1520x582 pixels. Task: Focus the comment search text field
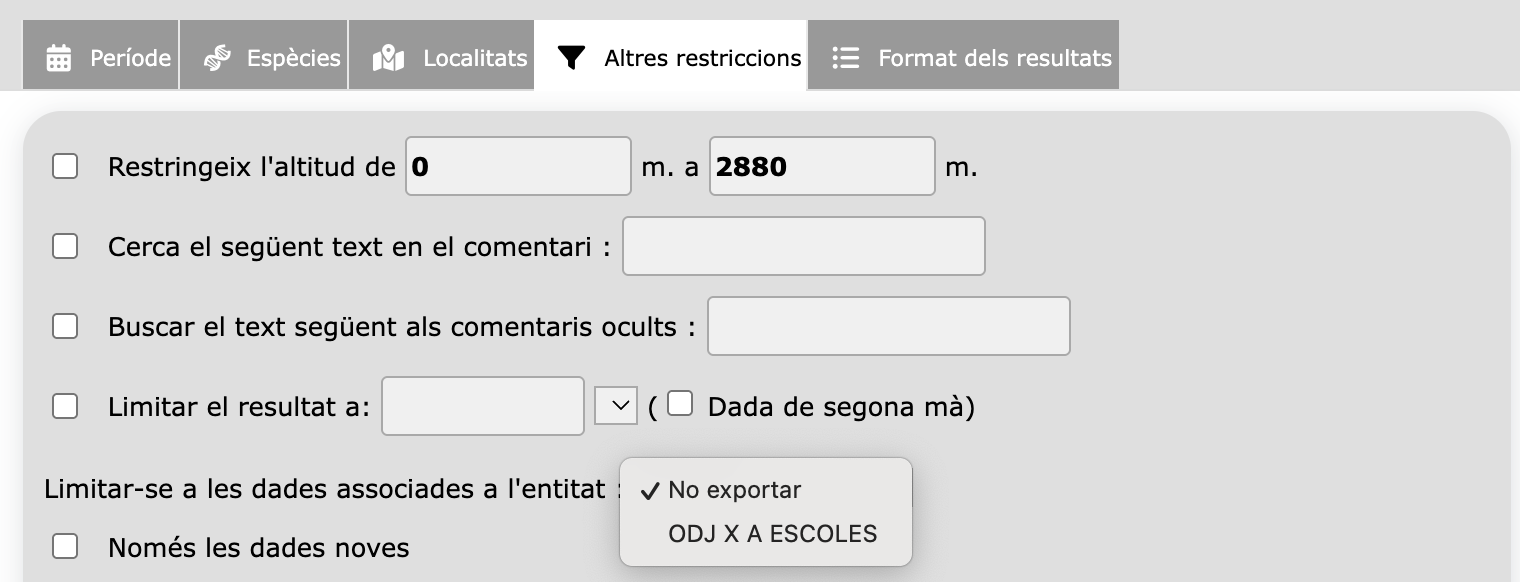803,246
